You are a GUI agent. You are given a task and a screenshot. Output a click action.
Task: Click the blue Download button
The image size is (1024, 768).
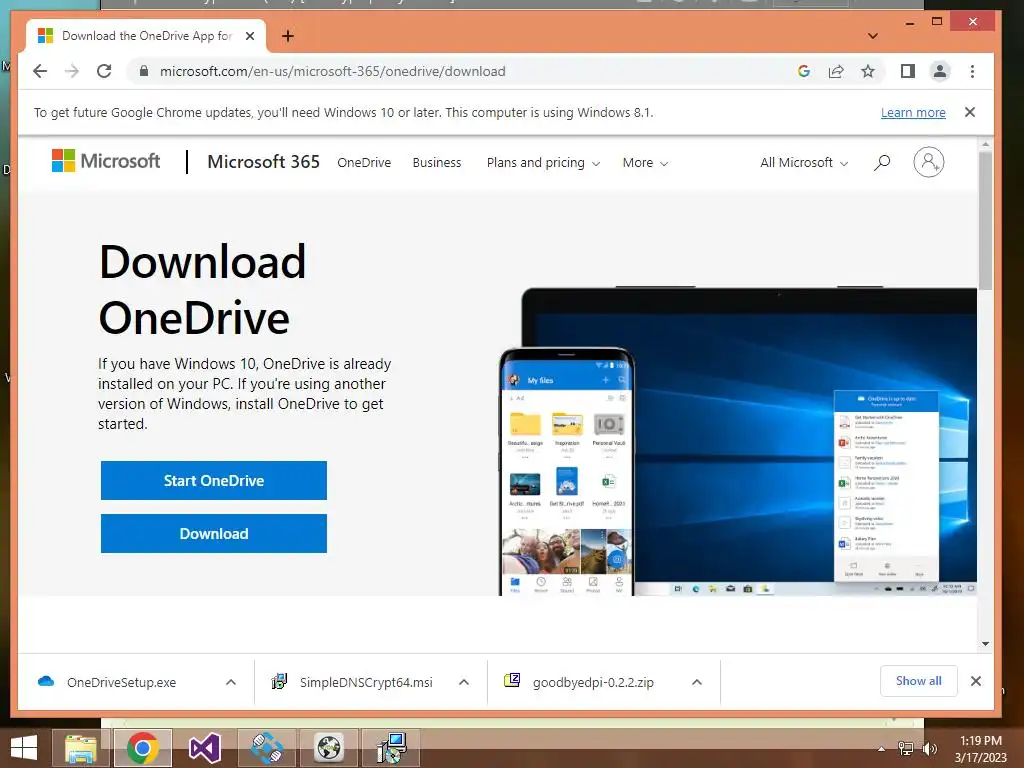pyautogui.click(x=214, y=534)
